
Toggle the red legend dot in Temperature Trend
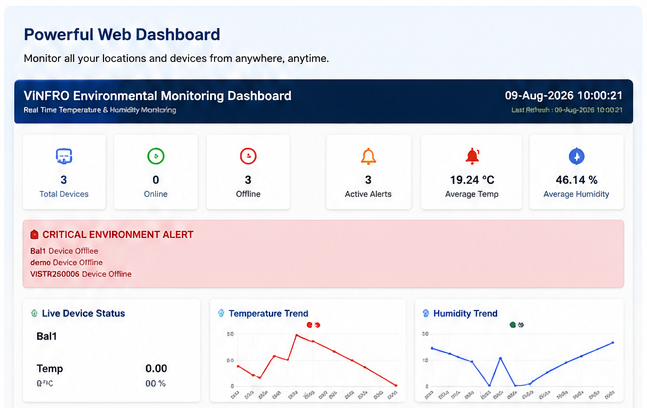(x=309, y=325)
